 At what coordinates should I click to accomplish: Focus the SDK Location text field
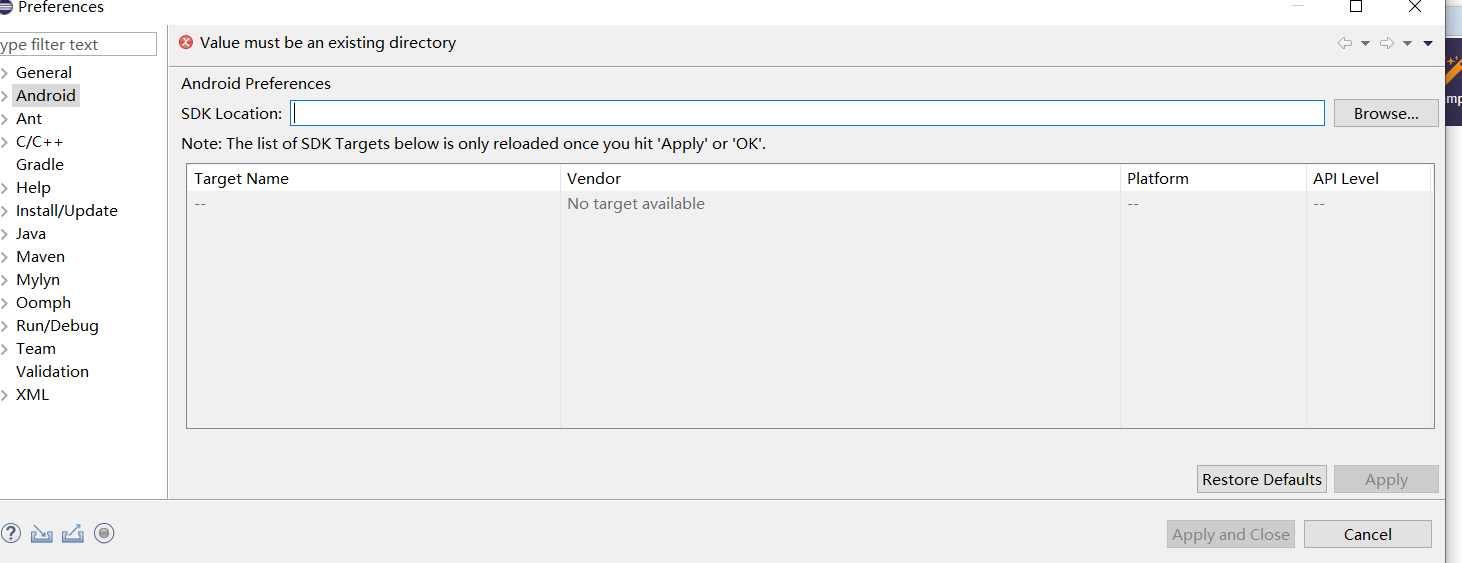coord(807,113)
